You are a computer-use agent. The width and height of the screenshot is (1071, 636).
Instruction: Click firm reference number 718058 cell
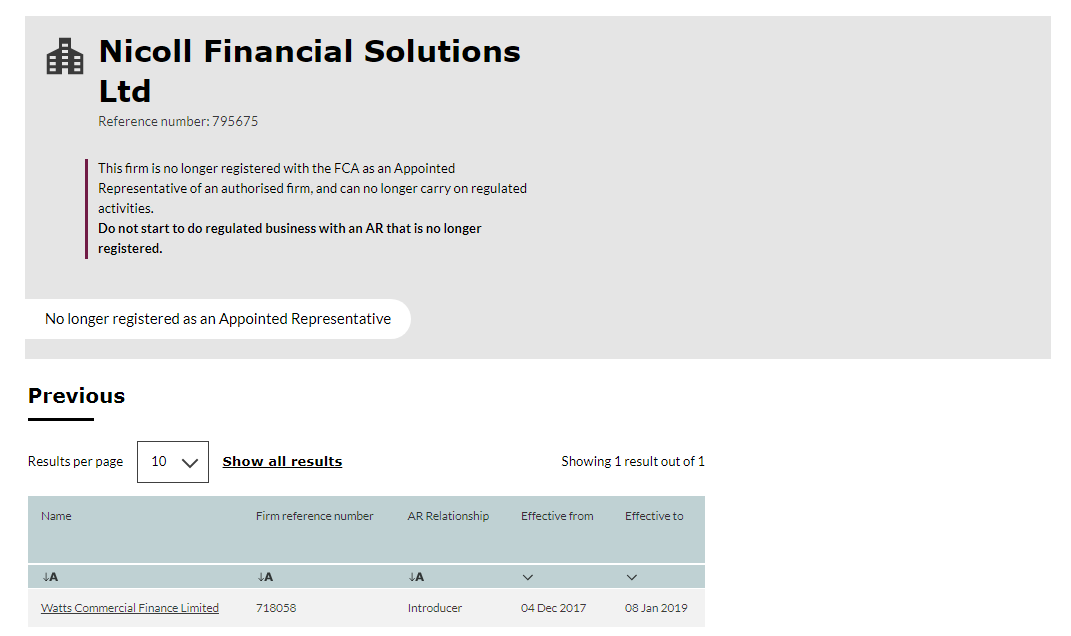[276, 608]
